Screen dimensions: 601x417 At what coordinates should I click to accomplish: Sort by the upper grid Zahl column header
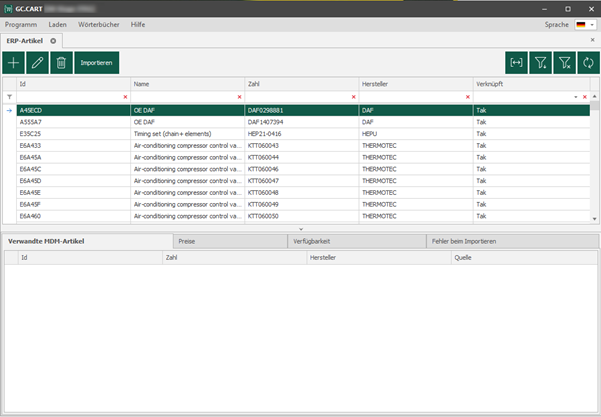[302, 84]
